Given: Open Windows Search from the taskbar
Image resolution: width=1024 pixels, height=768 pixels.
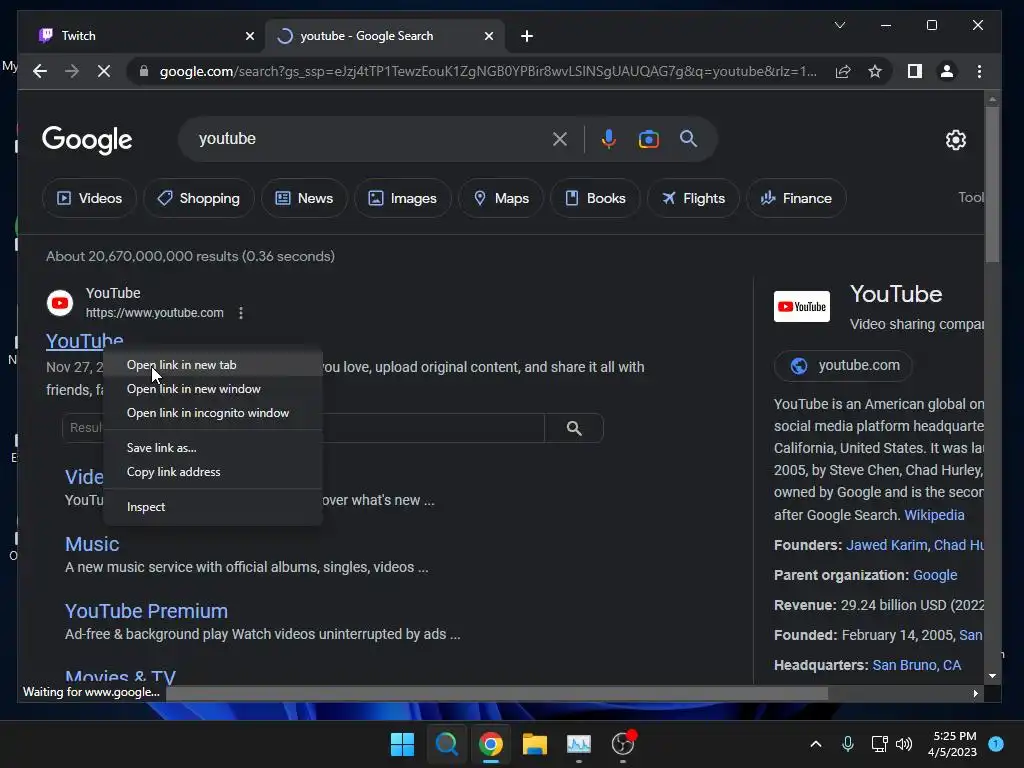Looking at the screenshot, I should pos(447,744).
